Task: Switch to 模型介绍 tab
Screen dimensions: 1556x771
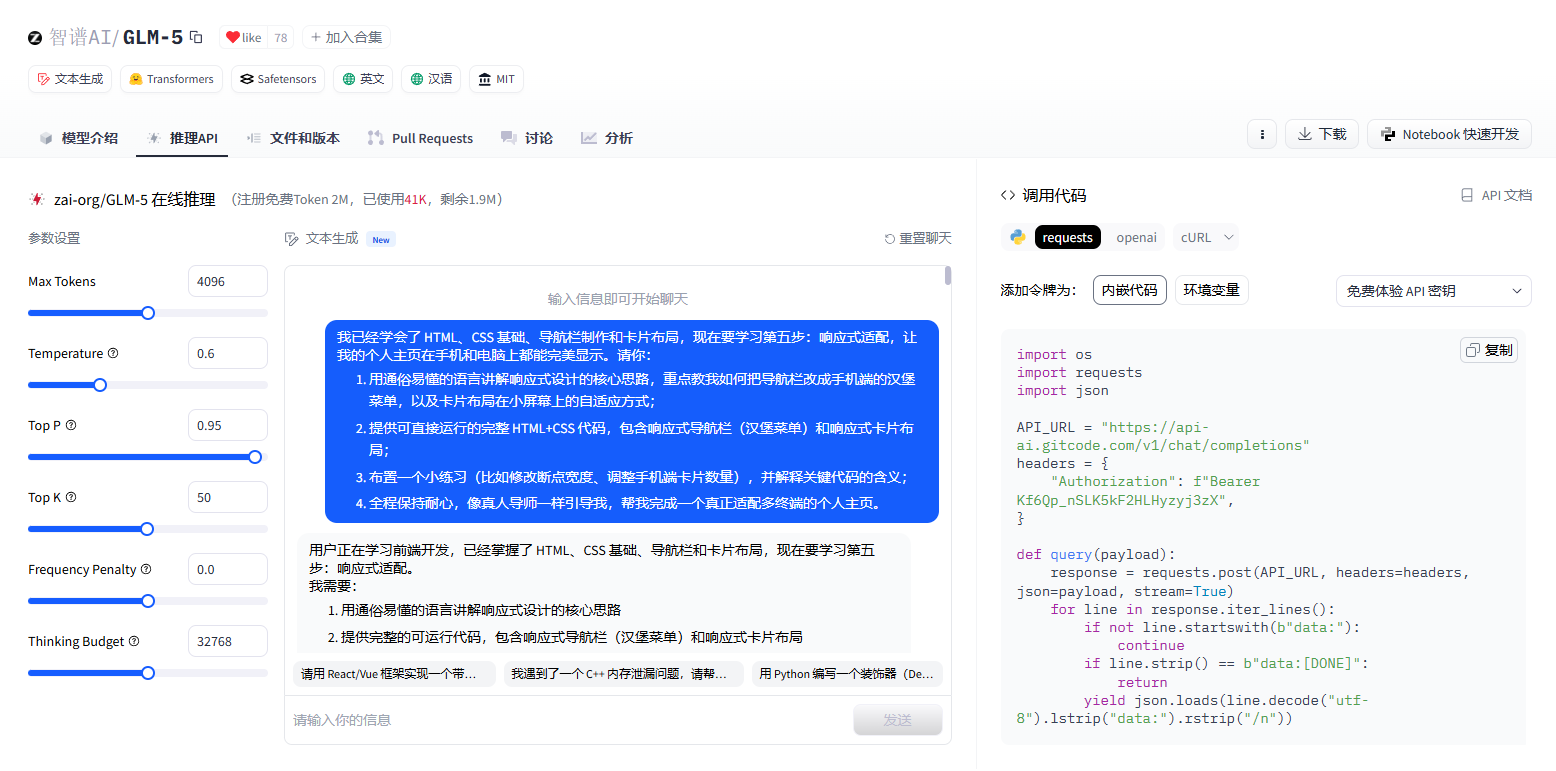Action: (78, 138)
